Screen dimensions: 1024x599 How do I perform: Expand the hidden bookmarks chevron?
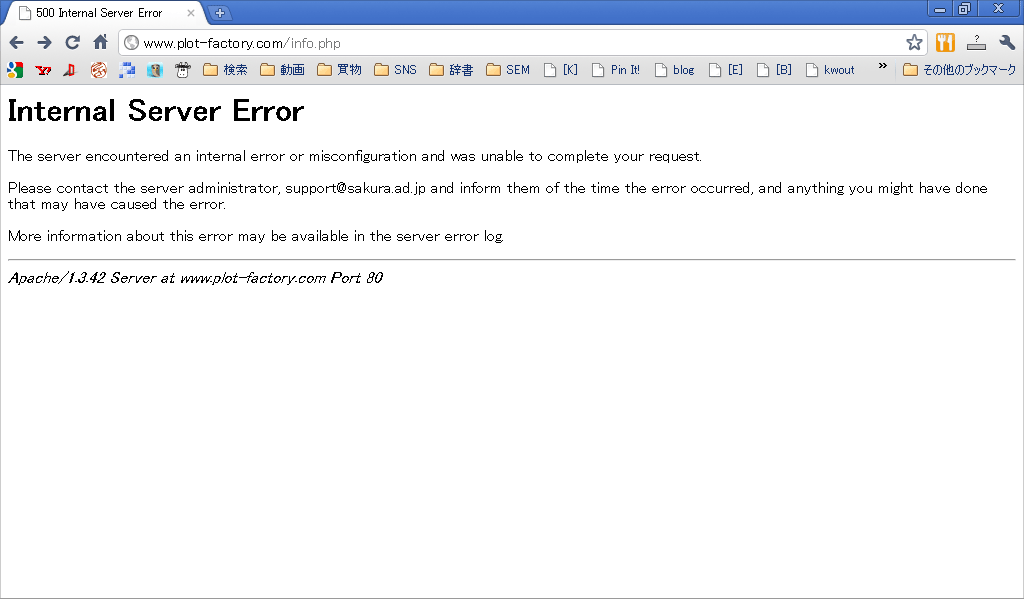click(x=882, y=66)
